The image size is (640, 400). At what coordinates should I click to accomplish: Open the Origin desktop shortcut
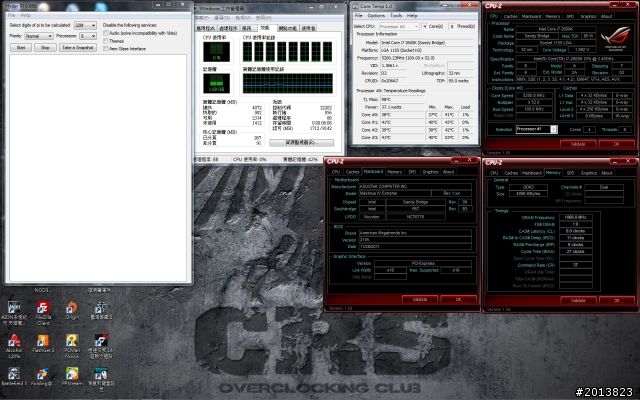[x=72, y=310]
